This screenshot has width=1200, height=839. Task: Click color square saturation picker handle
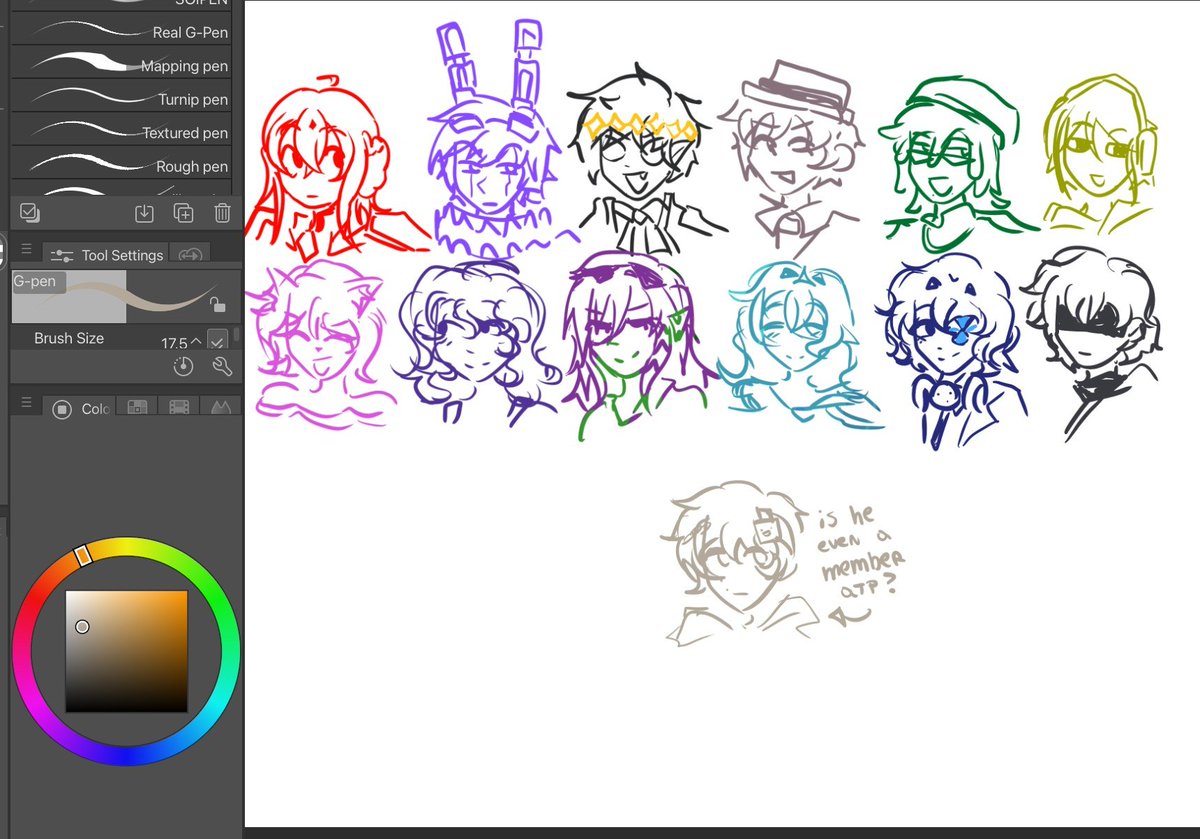[82, 627]
